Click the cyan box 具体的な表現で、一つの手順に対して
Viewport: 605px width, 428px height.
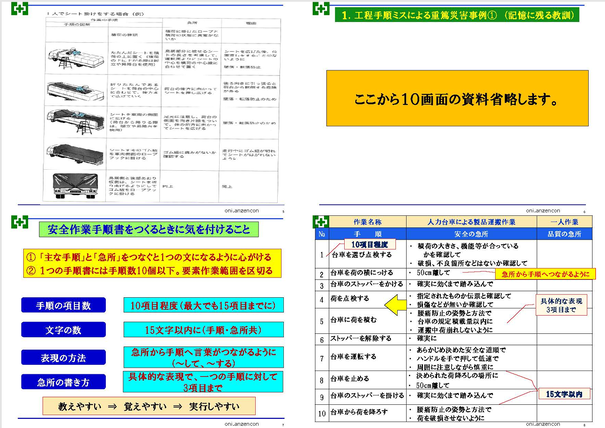click(x=203, y=382)
